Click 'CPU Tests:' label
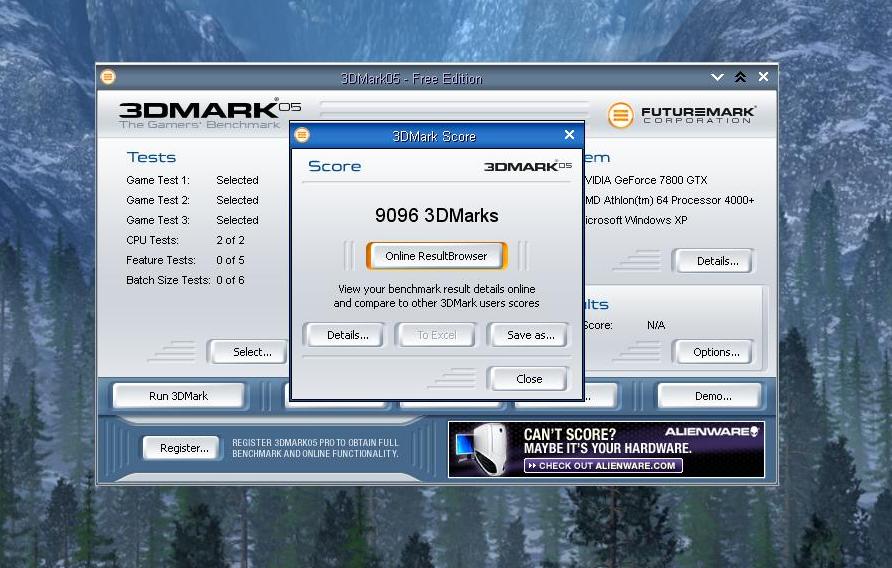Image resolution: width=892 pixels, height=568 pixels. pos(152,240)
